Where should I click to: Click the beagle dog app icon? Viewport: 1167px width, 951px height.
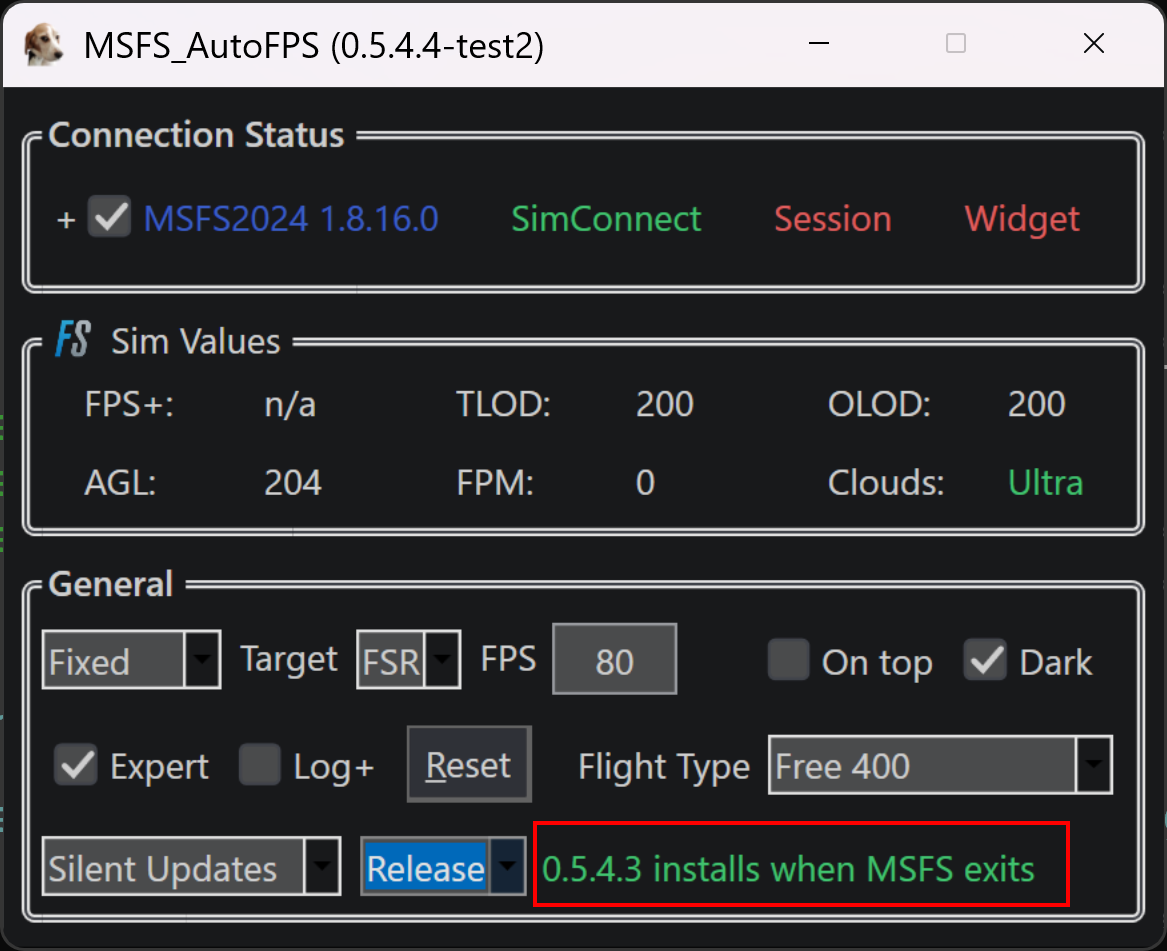tap(43, 45)
